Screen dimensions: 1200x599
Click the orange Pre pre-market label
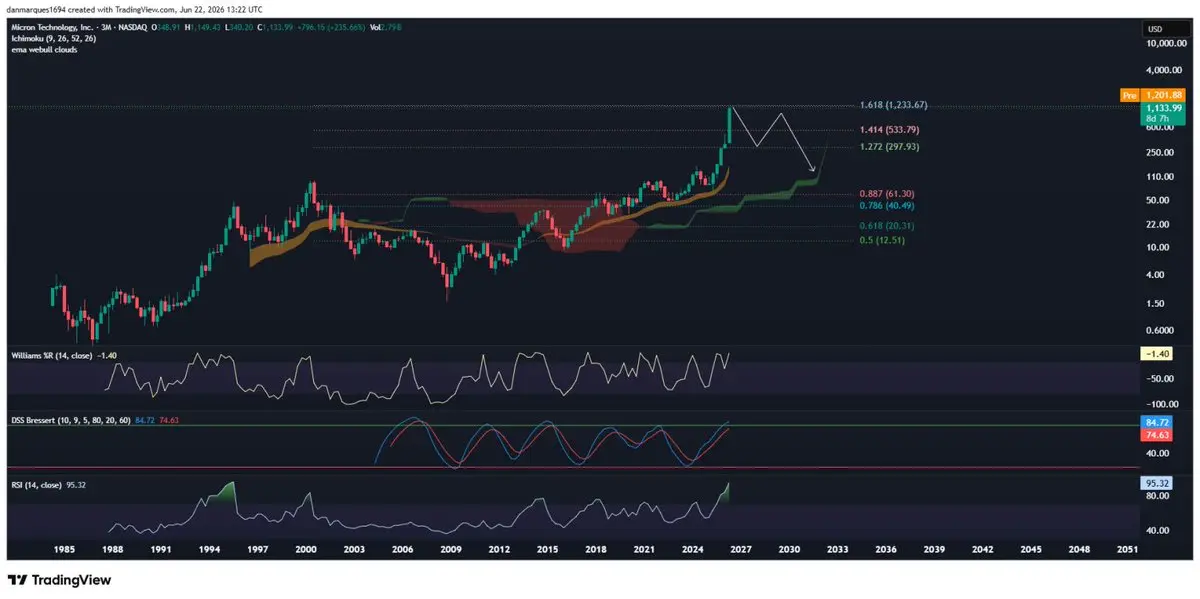tap(1130, 95)
